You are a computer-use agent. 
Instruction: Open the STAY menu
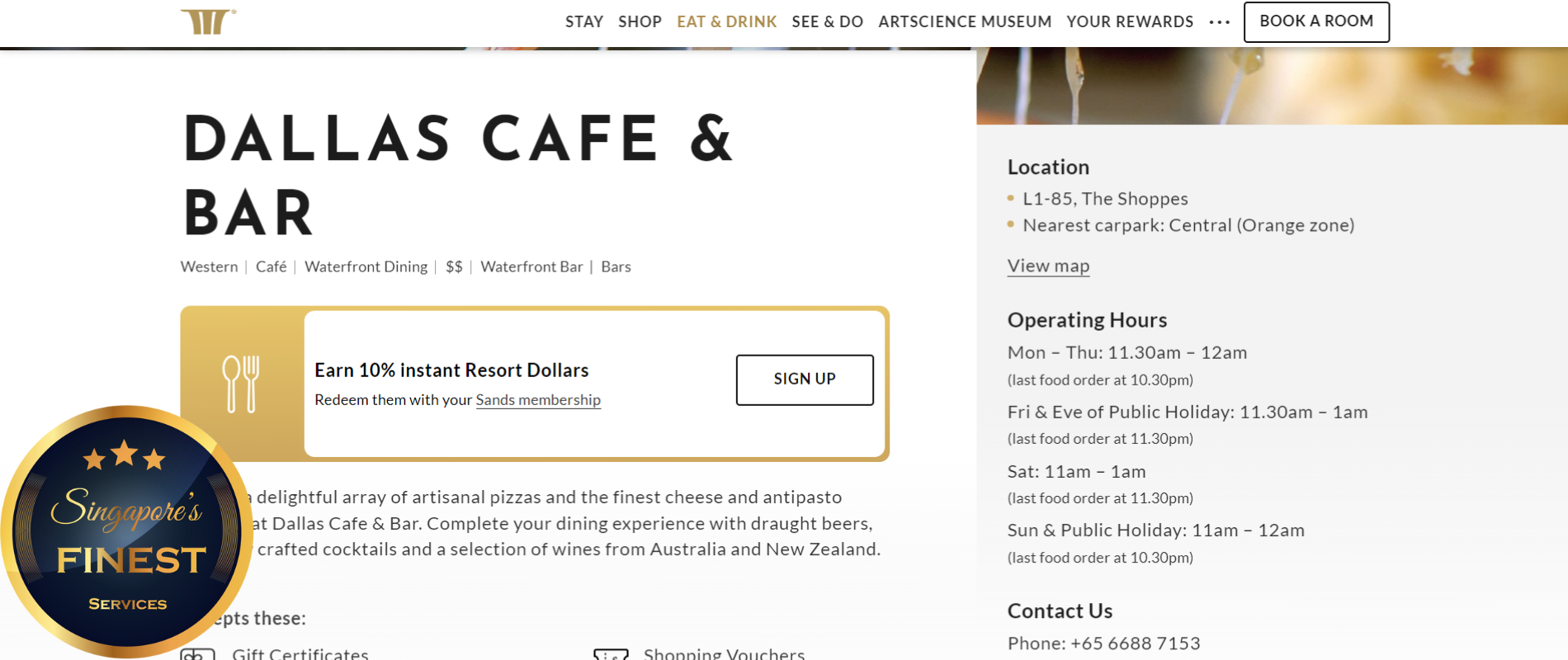pos(584,21)
